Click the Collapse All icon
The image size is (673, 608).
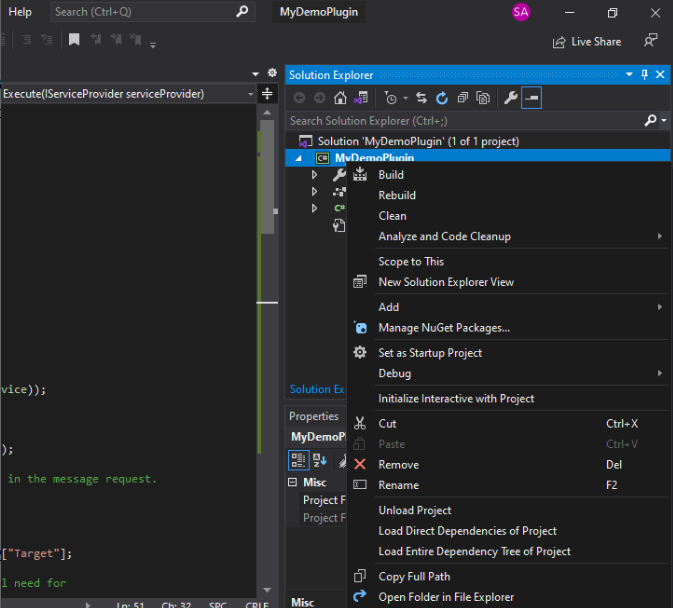coord(462,98)
